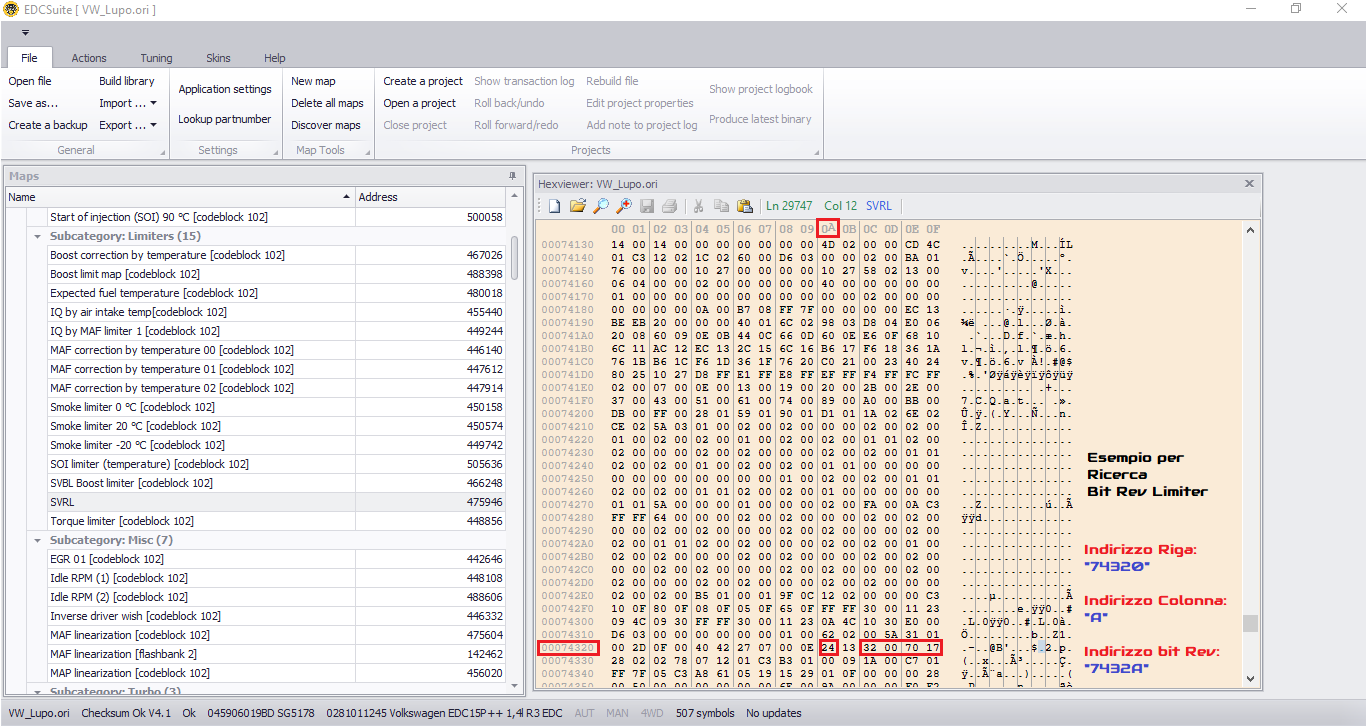Image resolution: width=1366 pixels, height=726 pixels.
Task: Collapse Subcategory: Turbo group
Action: tap(37, 691)
